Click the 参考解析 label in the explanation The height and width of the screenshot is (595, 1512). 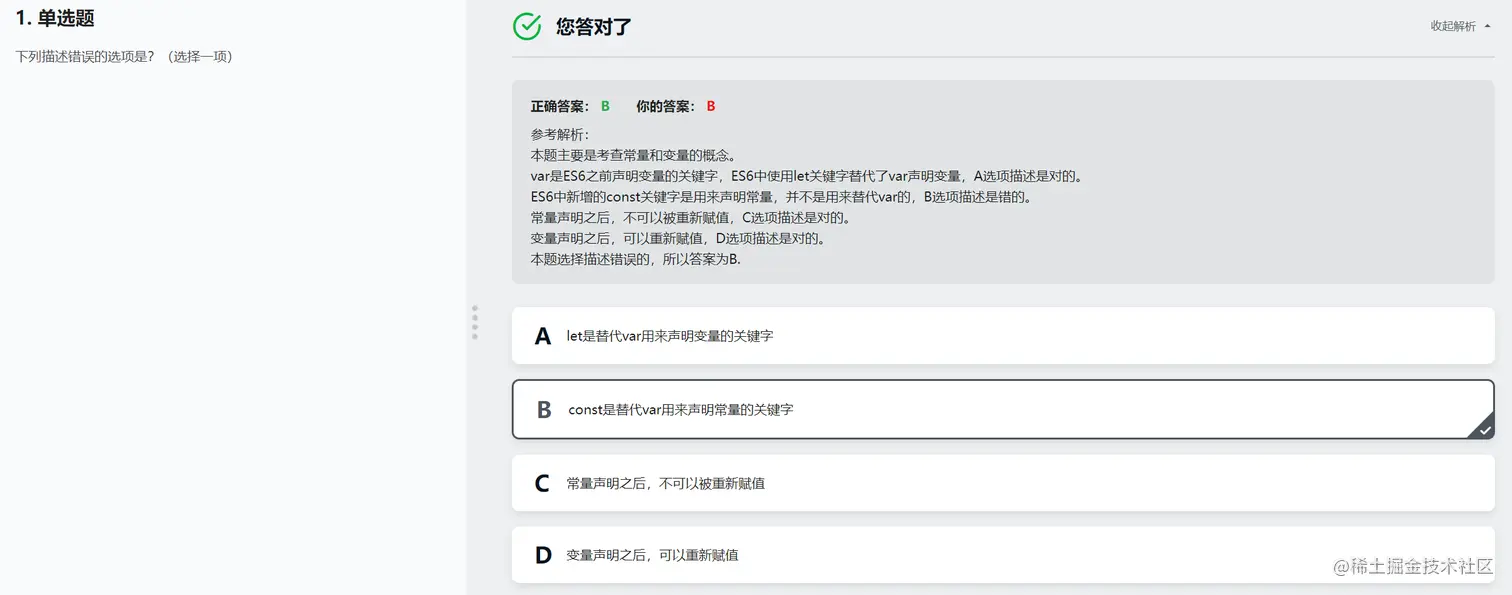(560, 134)
